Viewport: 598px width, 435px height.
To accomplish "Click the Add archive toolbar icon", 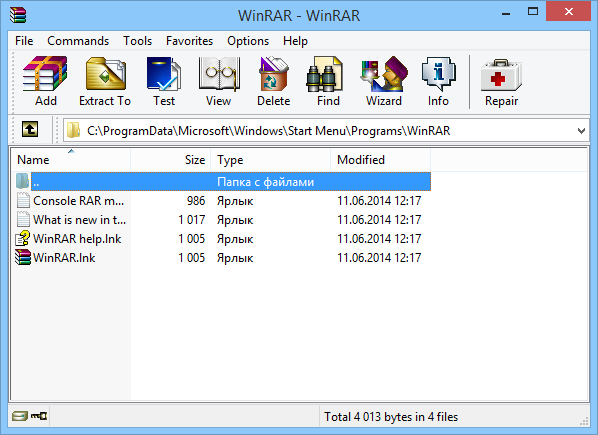I will [x=45, y=74].
